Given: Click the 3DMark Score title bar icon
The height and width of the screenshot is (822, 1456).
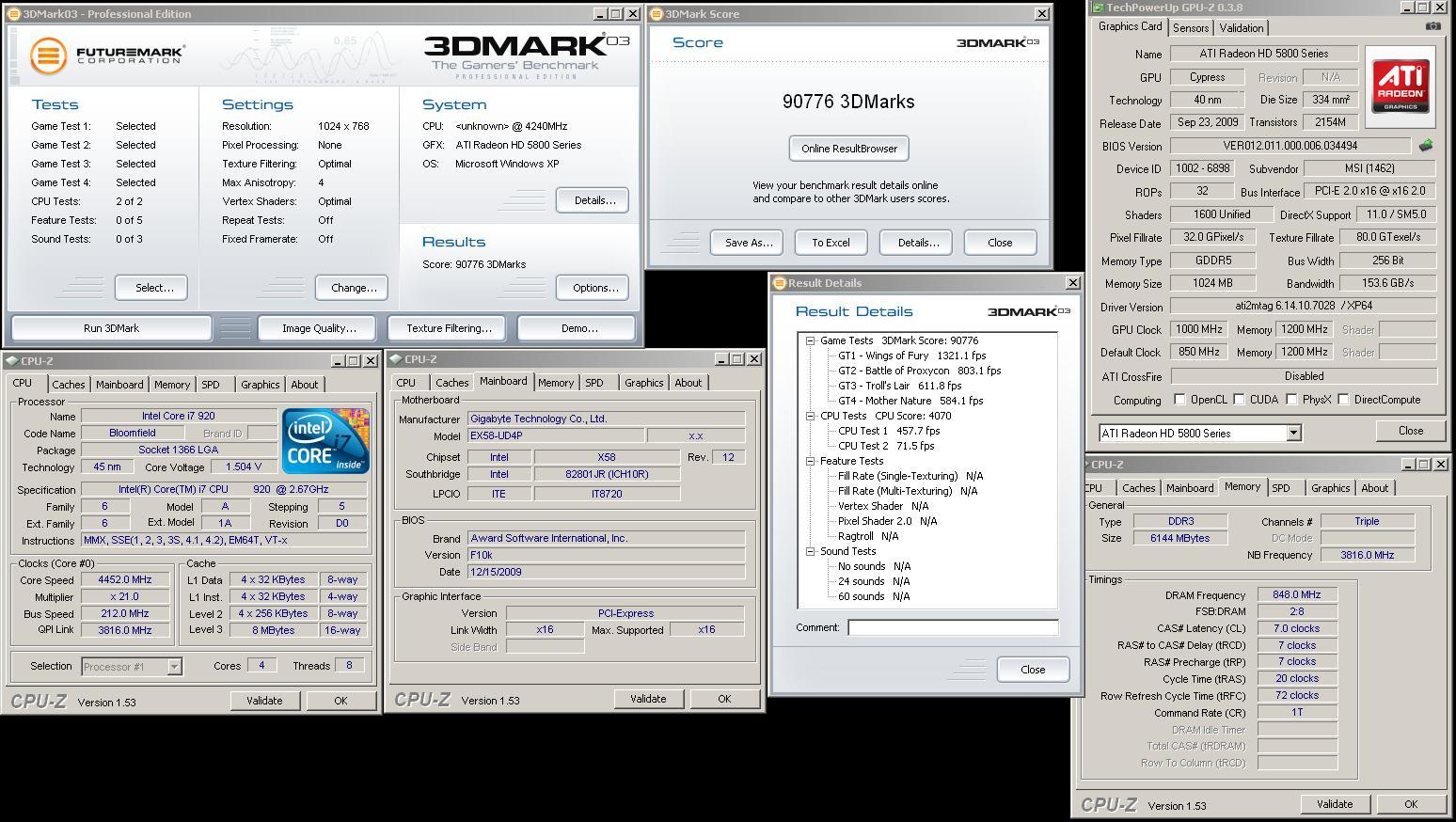Looking at the screenshot, I should [x=656, y=14].
